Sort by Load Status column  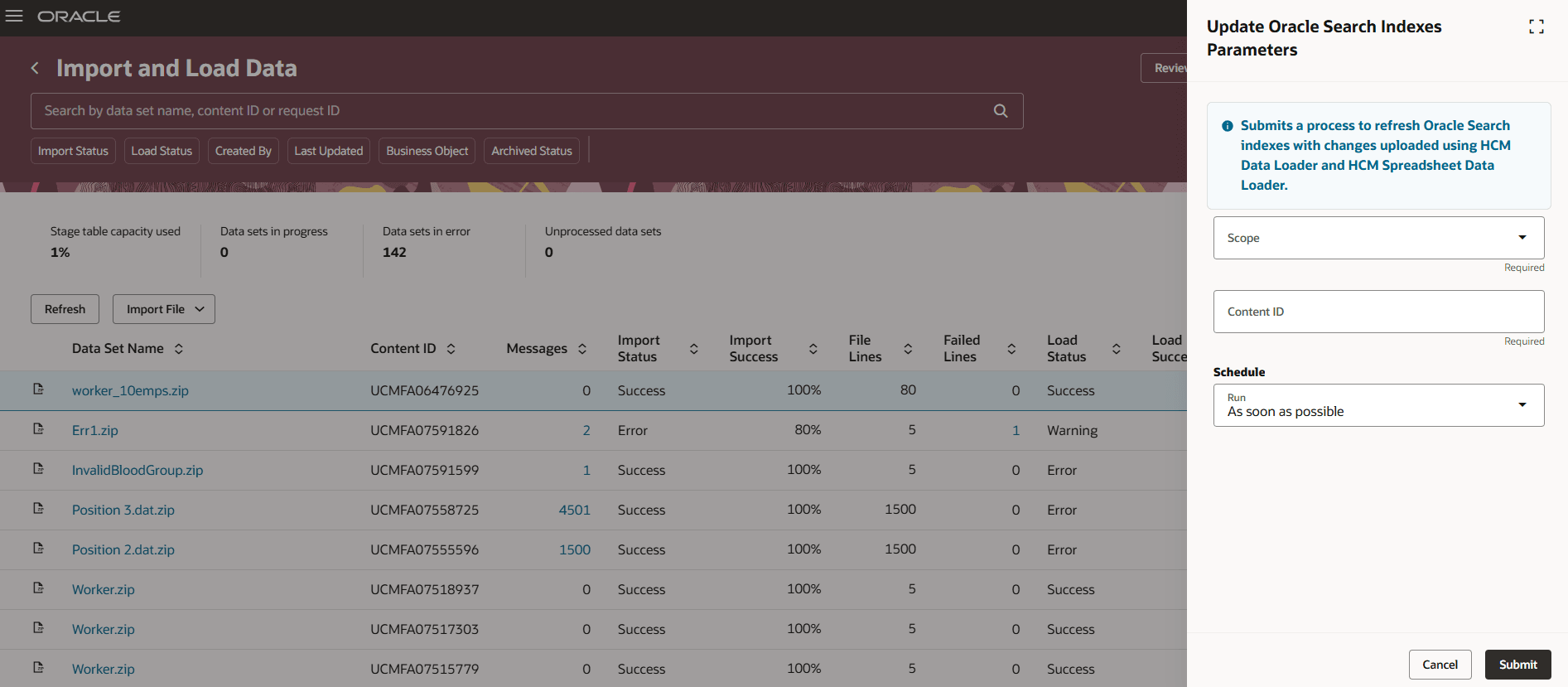1117,349
